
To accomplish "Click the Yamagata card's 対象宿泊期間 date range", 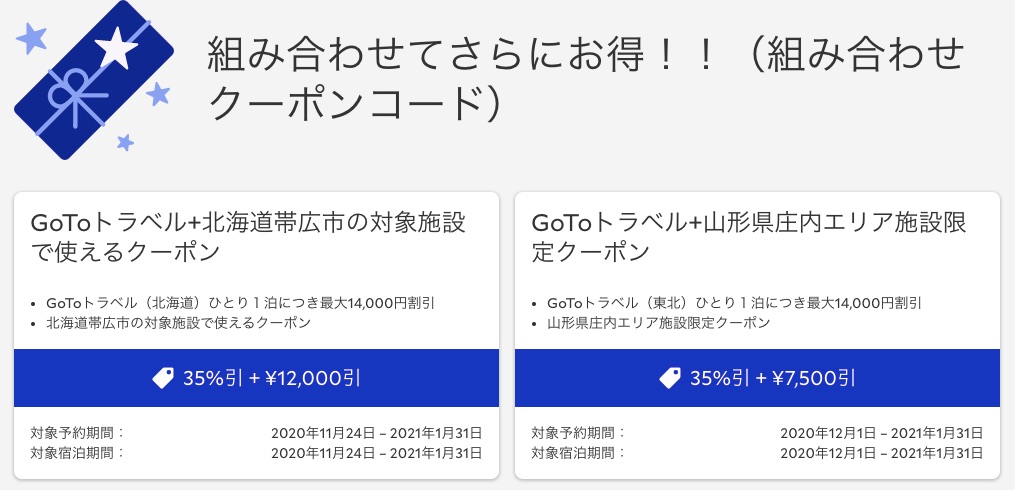I will [x=881, y=453].
